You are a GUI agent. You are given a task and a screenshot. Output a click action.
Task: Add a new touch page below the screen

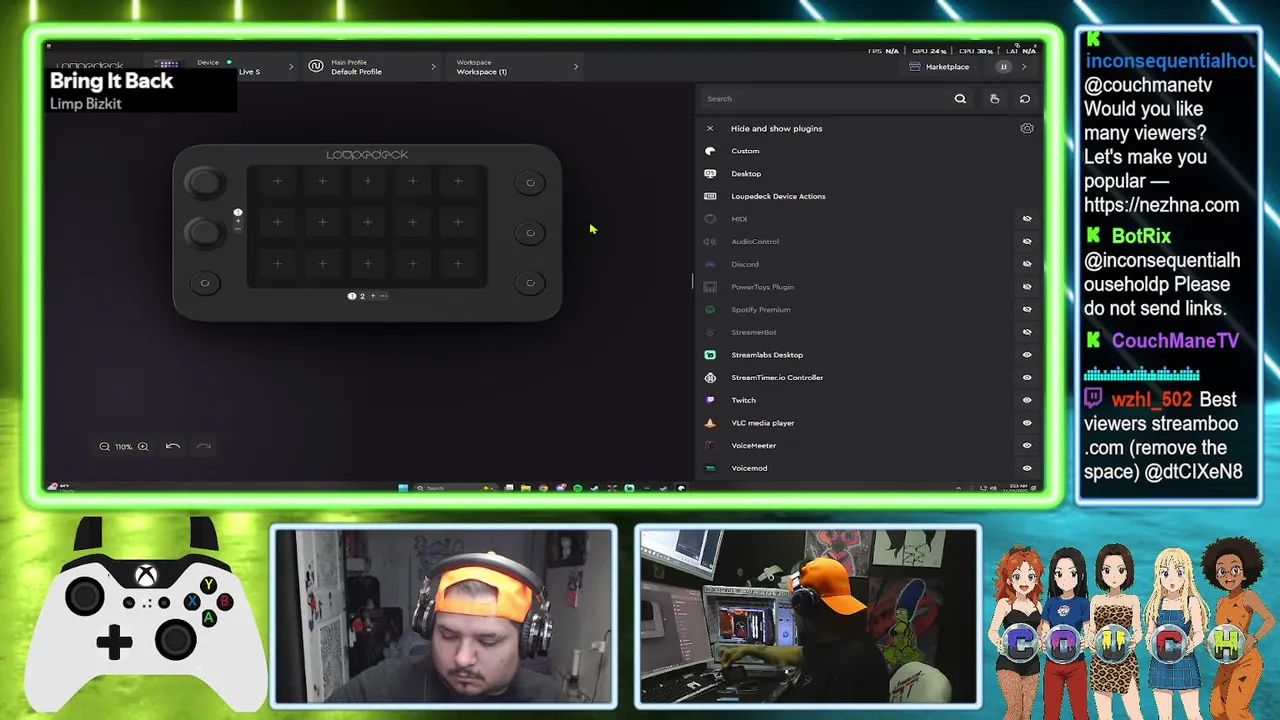tap(373, 296)
